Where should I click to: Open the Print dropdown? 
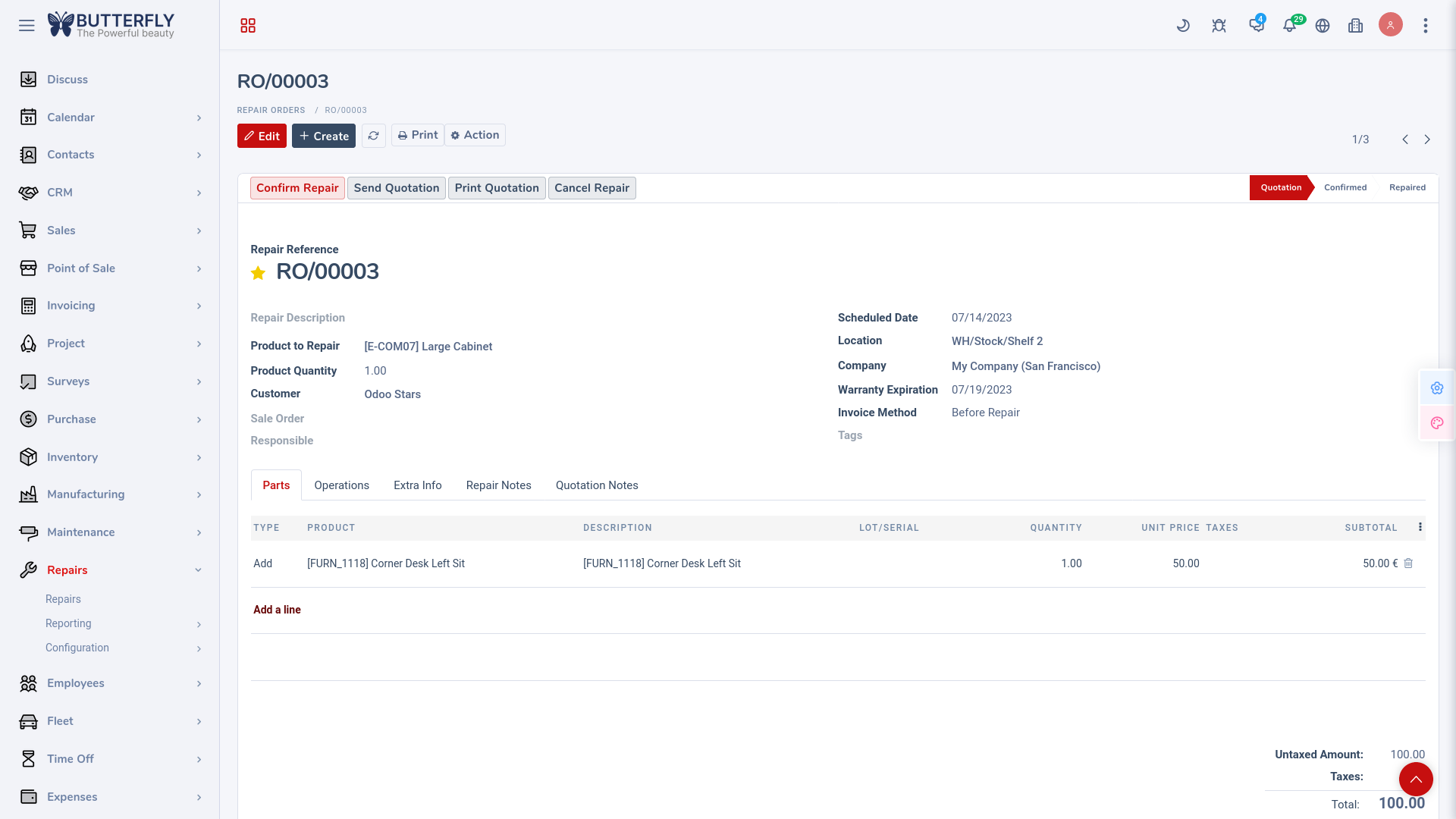point(418,135)
